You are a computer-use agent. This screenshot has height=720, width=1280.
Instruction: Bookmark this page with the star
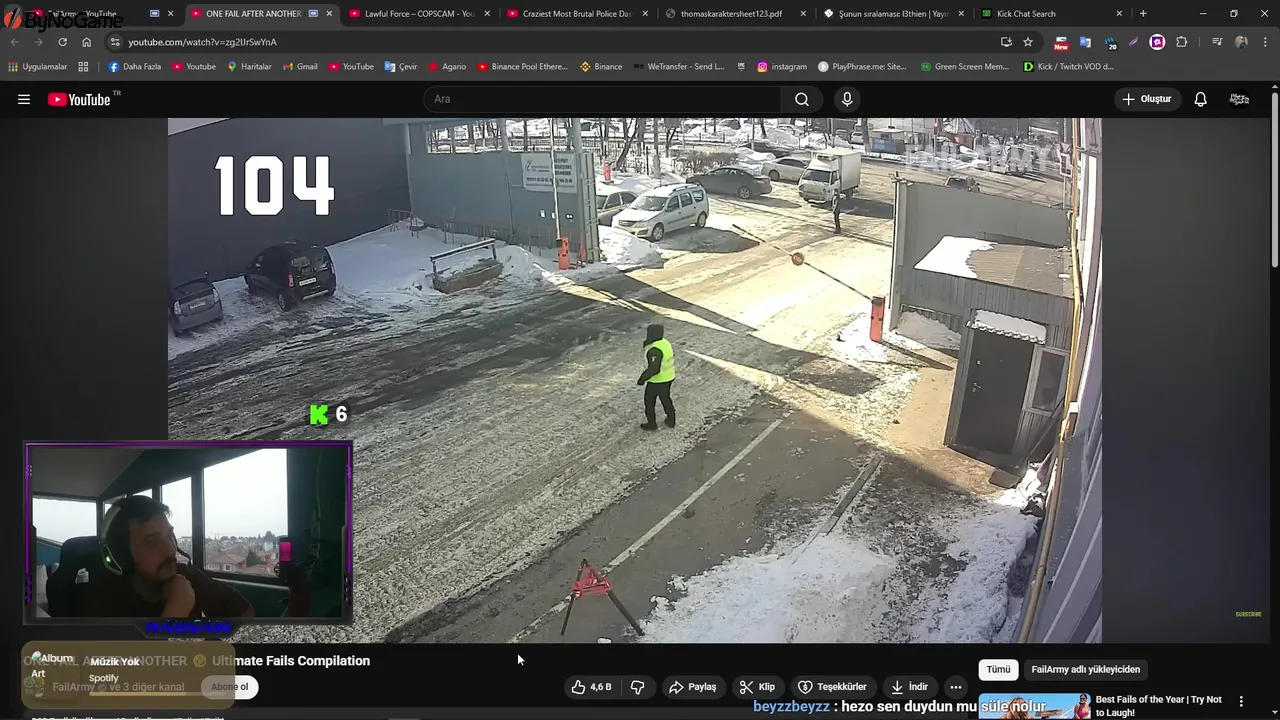click(x=1028, y=42)
